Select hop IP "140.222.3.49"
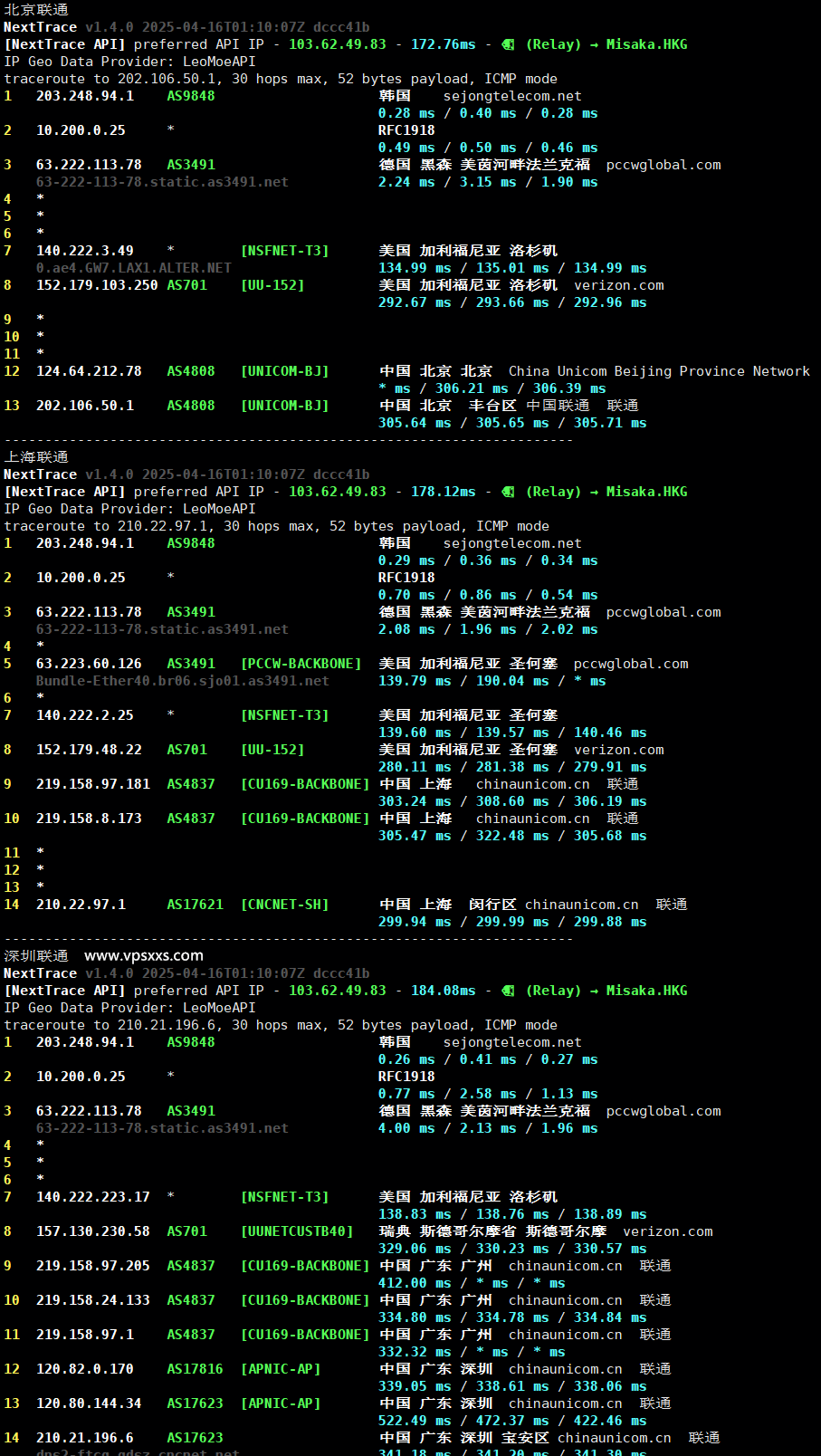821x1456 pixels. coord(85,251)
